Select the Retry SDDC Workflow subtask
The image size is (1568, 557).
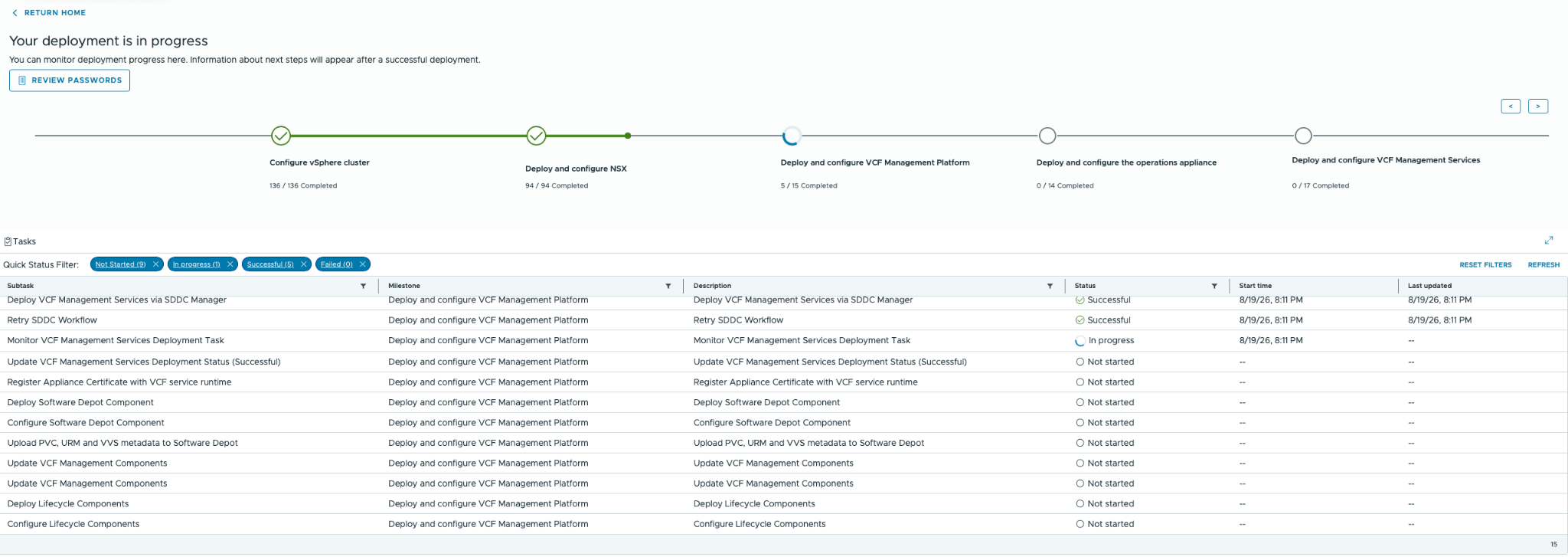tap(52, 320)
